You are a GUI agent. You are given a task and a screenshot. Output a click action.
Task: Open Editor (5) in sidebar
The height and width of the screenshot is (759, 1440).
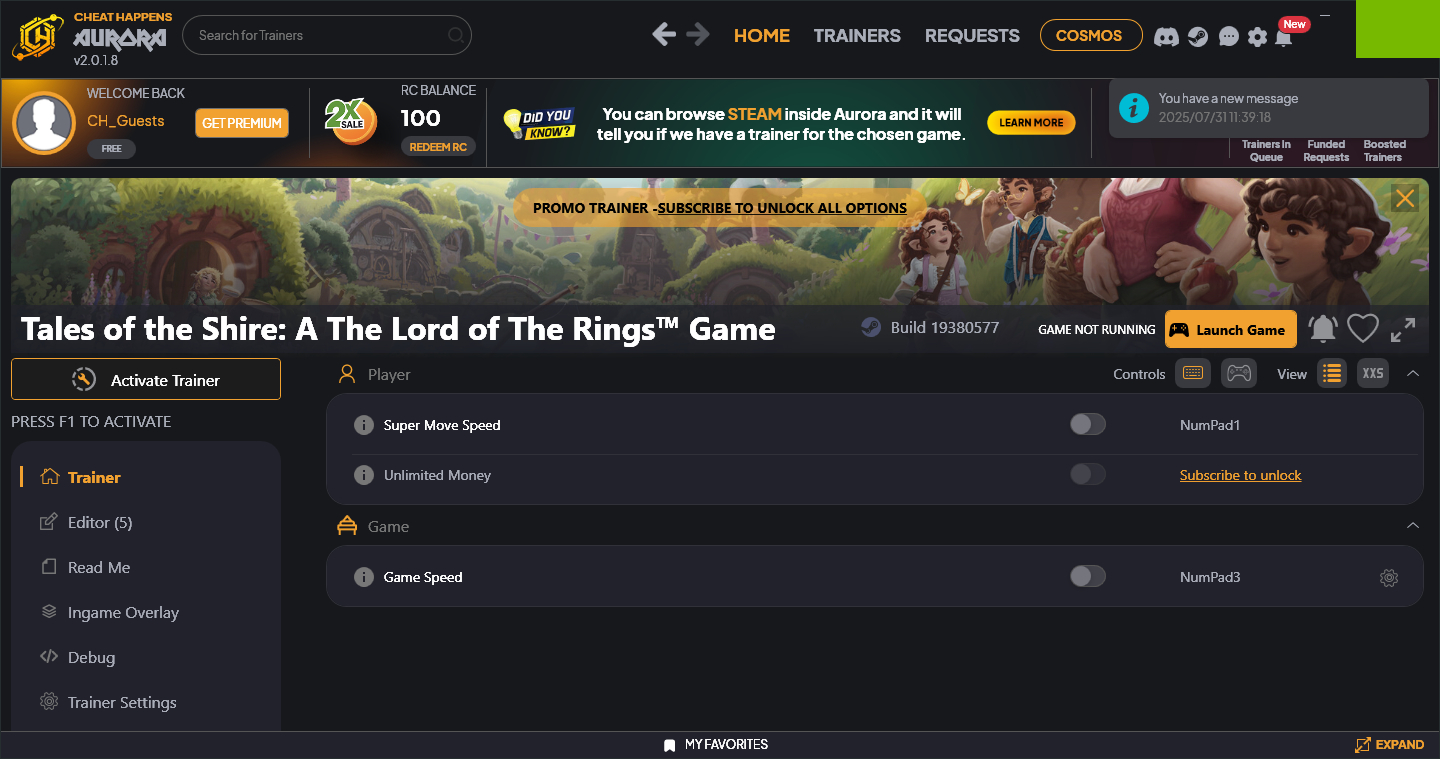pyautogui.click(x=100, y=522)
